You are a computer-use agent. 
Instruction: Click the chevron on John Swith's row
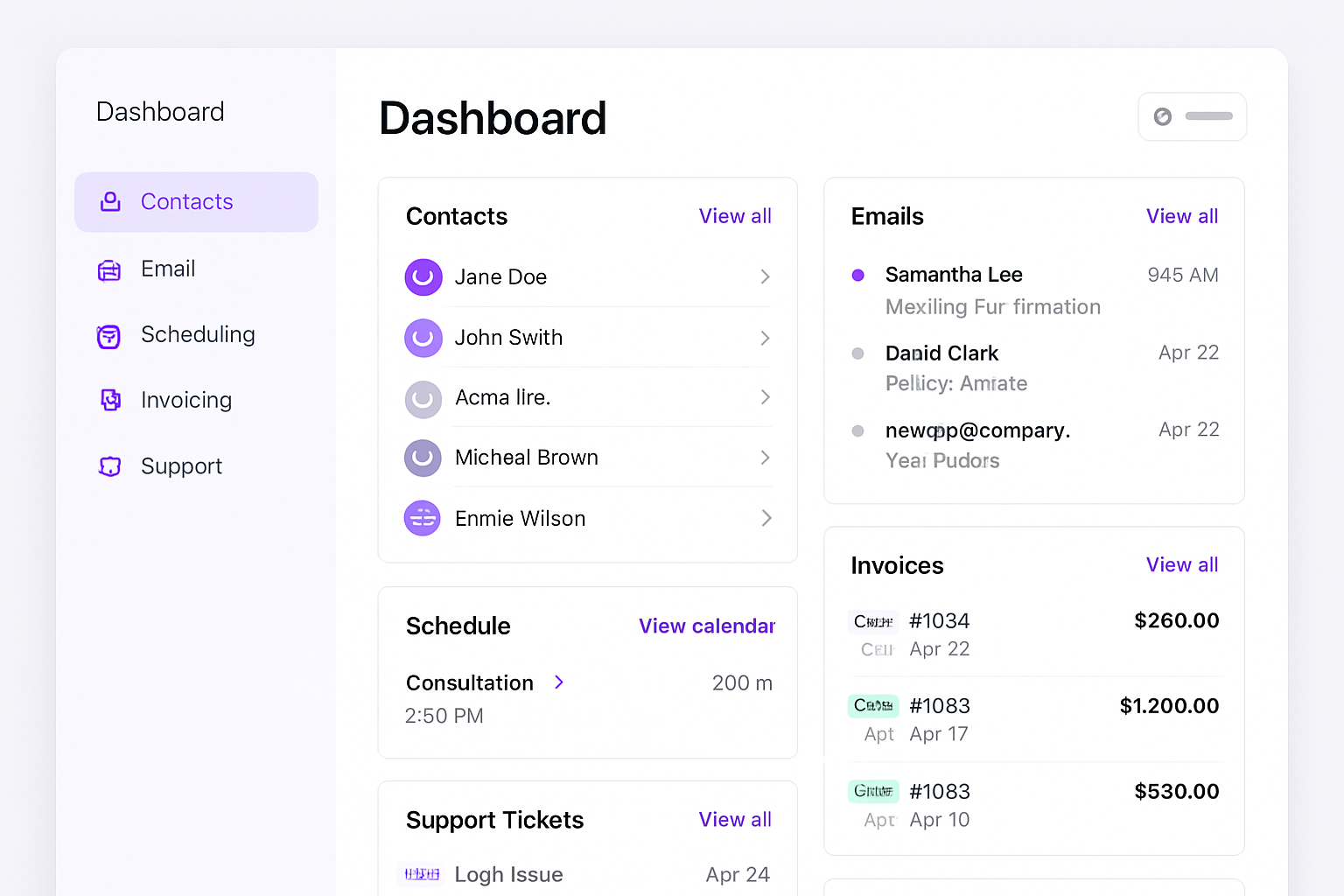765,338
